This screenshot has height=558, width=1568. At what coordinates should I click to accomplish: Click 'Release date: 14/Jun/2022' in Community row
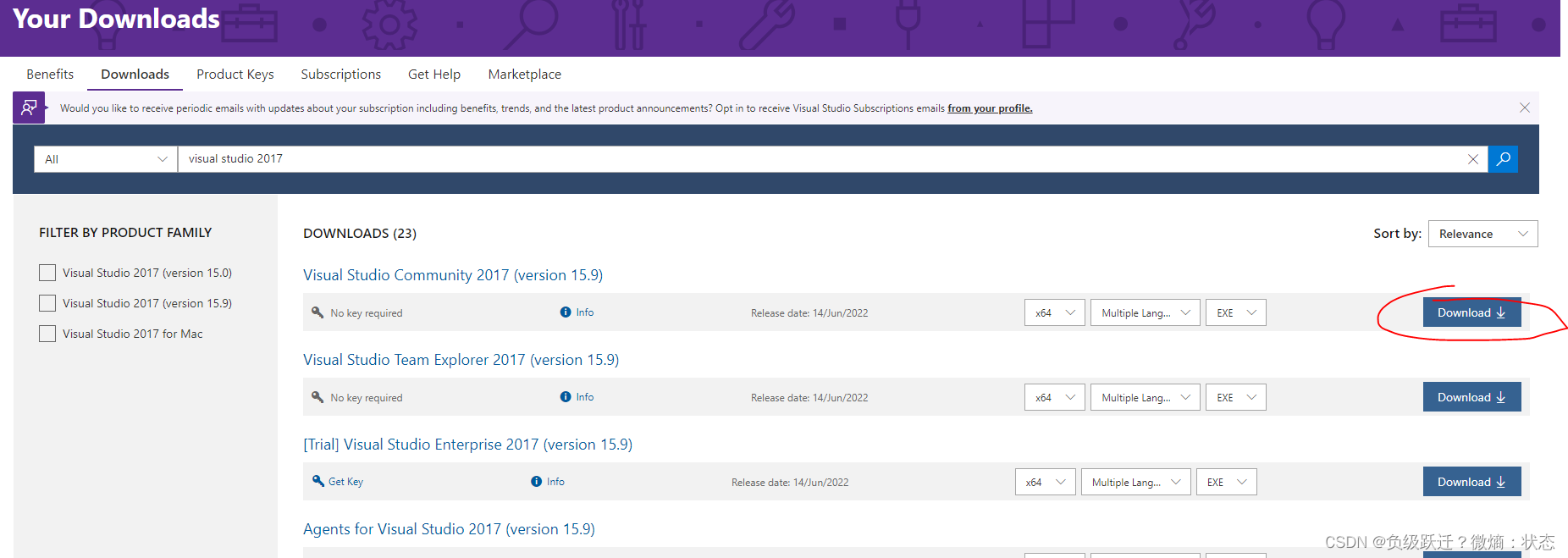[809, 313]
